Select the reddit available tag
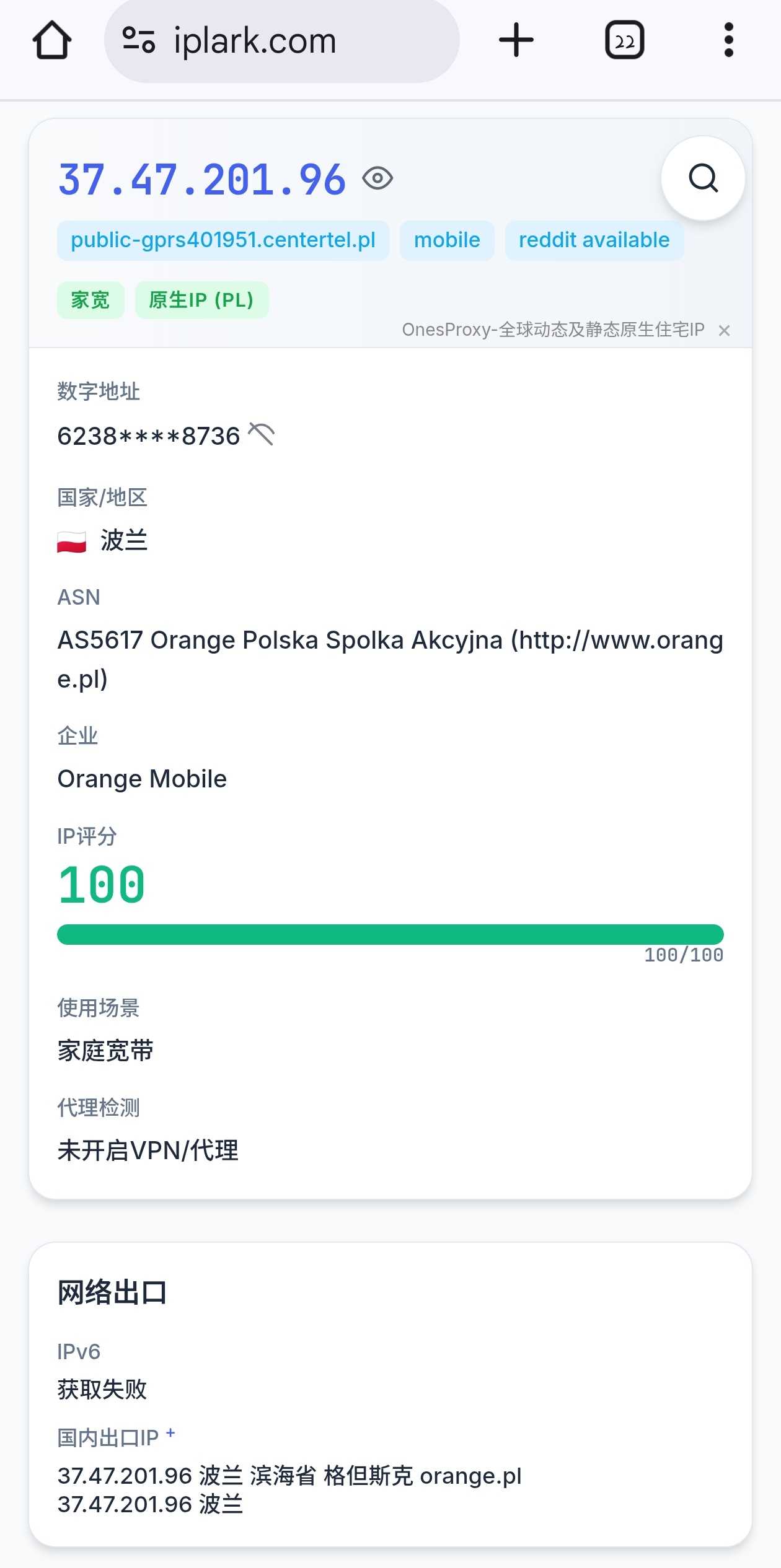 (594, 240)
